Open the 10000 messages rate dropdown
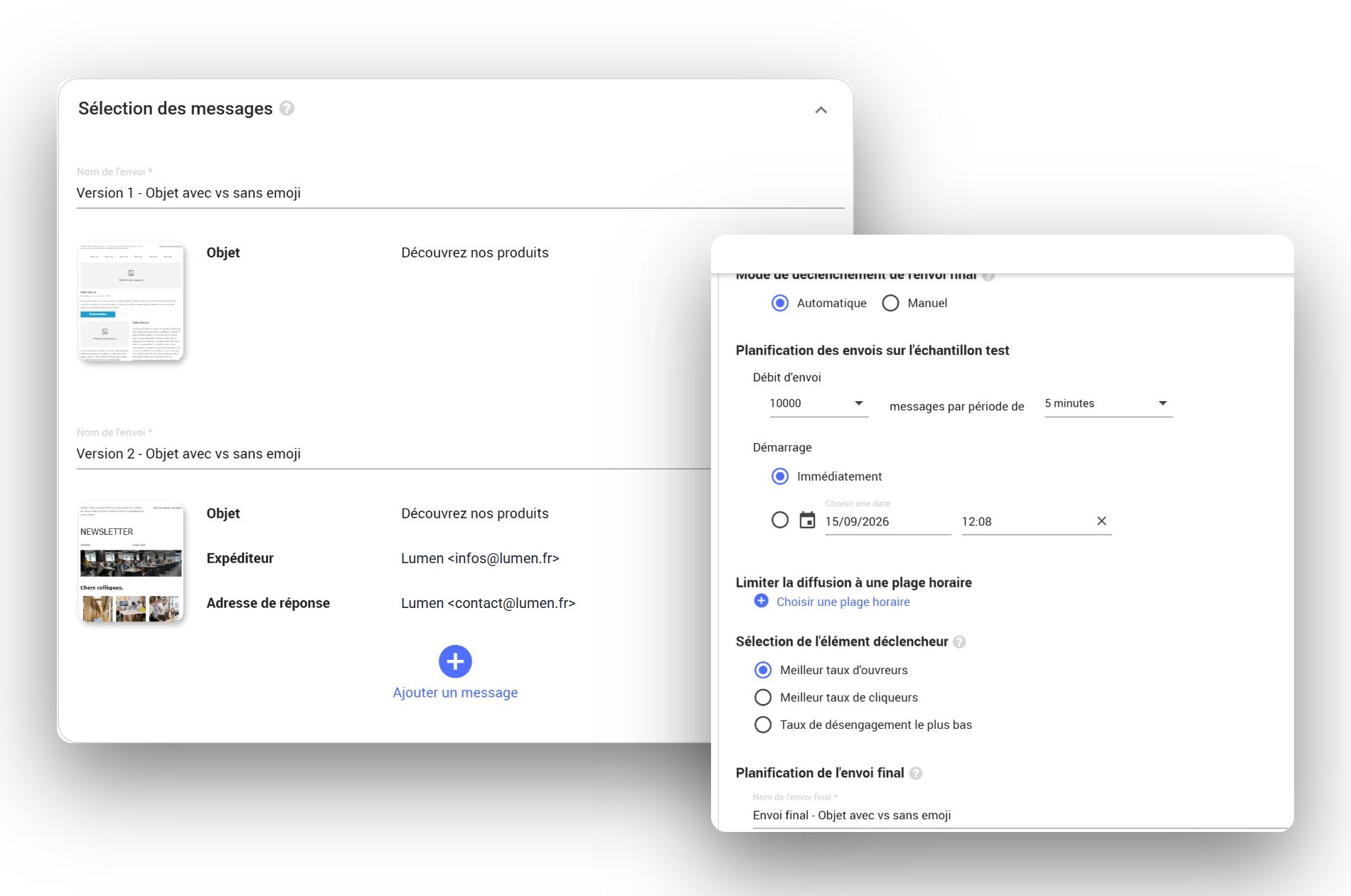Image resolution: width=1351 pixels, height=896 pixels. pyautogui.click(x=818, y=404)
